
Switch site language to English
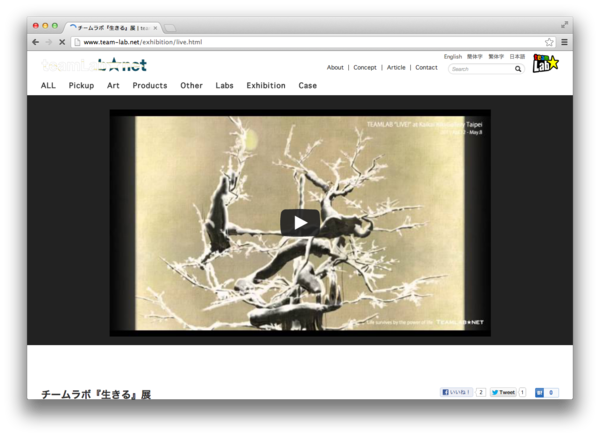pos(453,57)
